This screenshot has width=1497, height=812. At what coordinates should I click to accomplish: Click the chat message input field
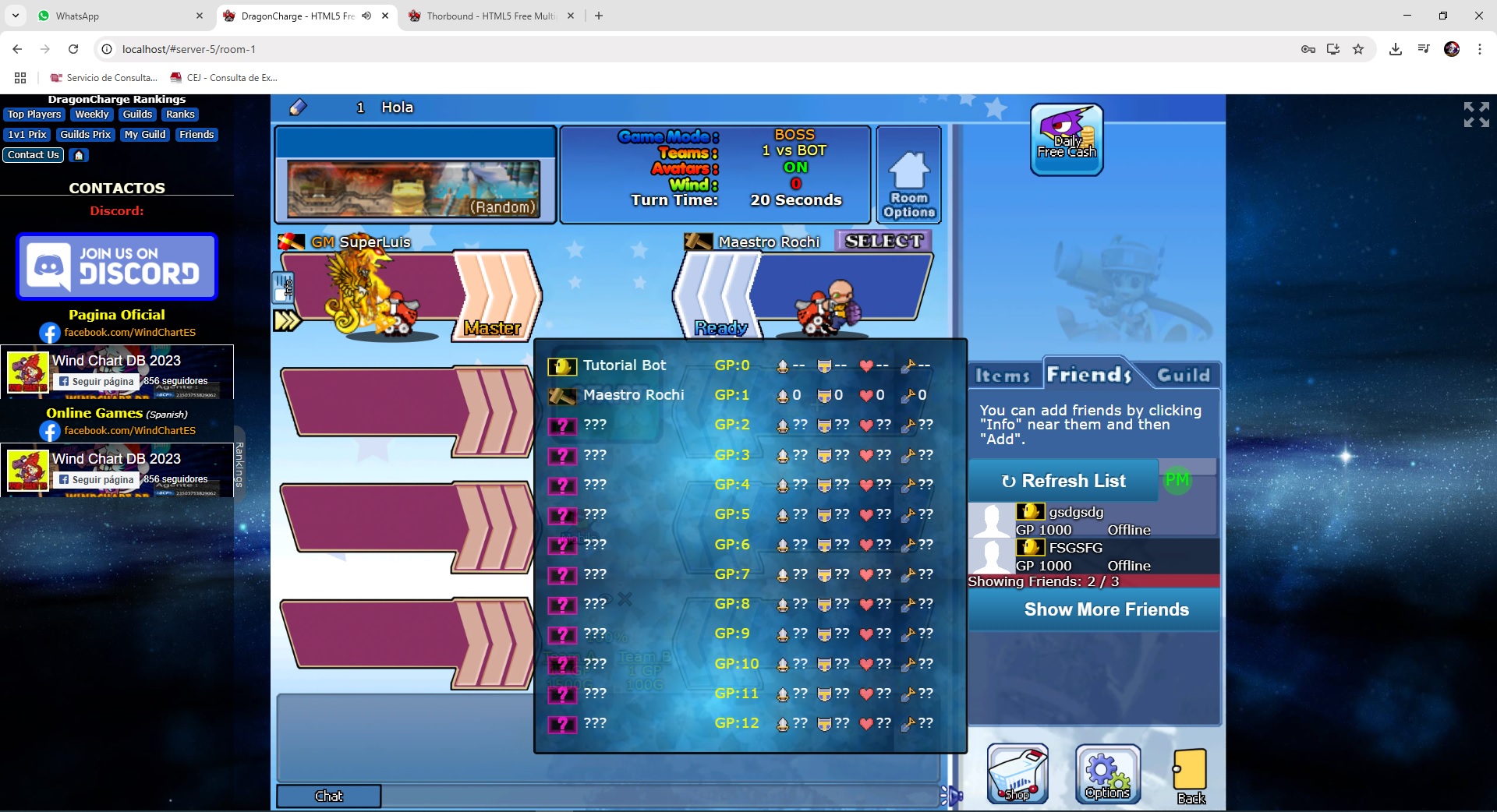click(660, 796)
